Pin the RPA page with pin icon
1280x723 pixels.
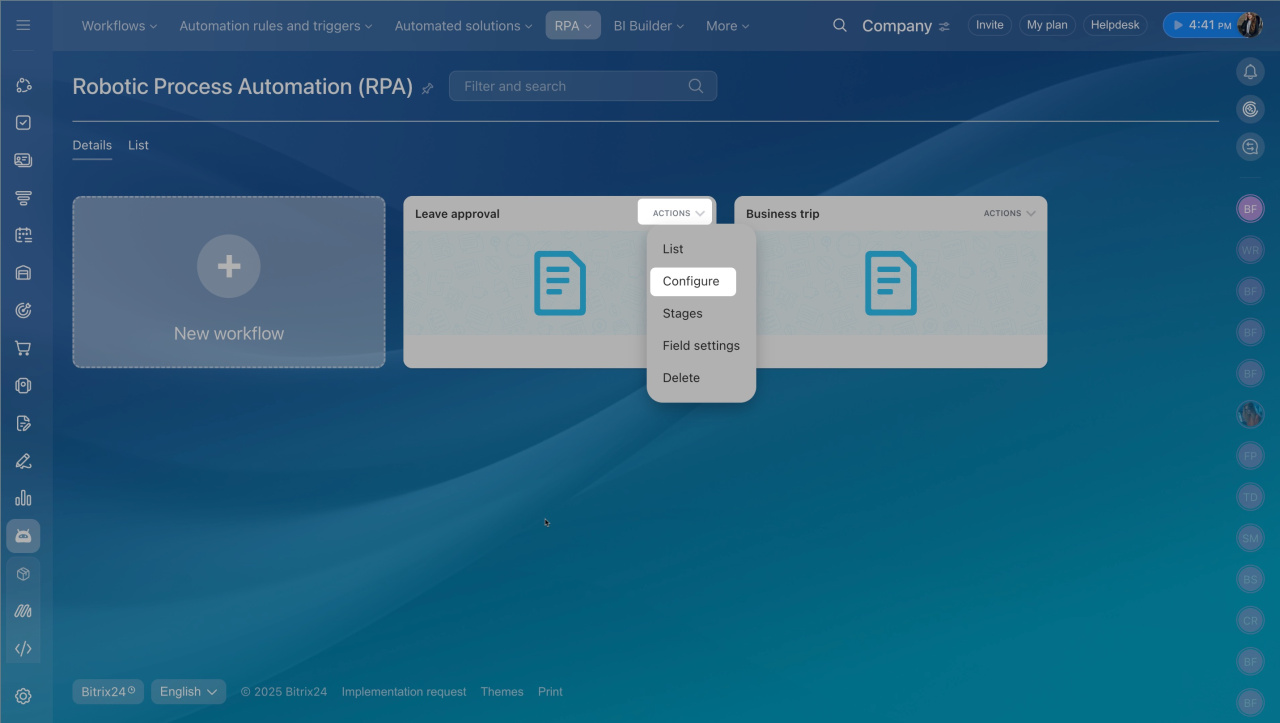[x=428, y=88]
